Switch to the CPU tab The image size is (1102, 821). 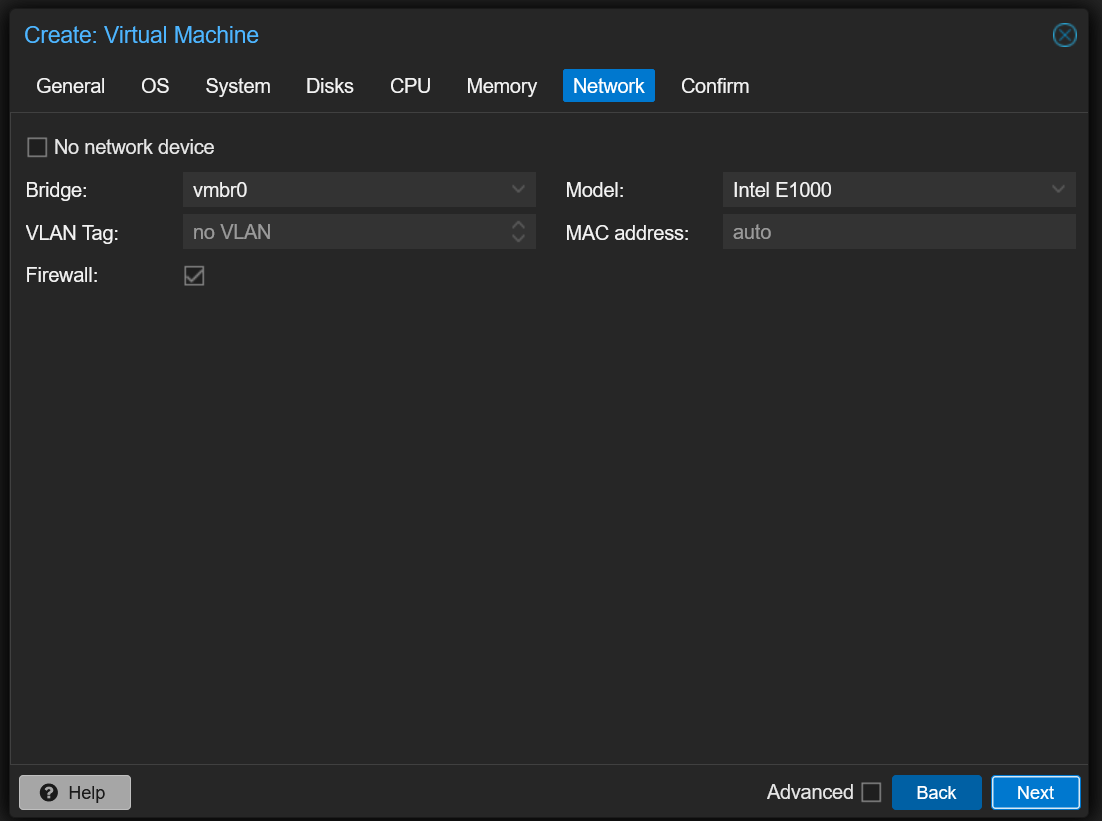[410, 86]
